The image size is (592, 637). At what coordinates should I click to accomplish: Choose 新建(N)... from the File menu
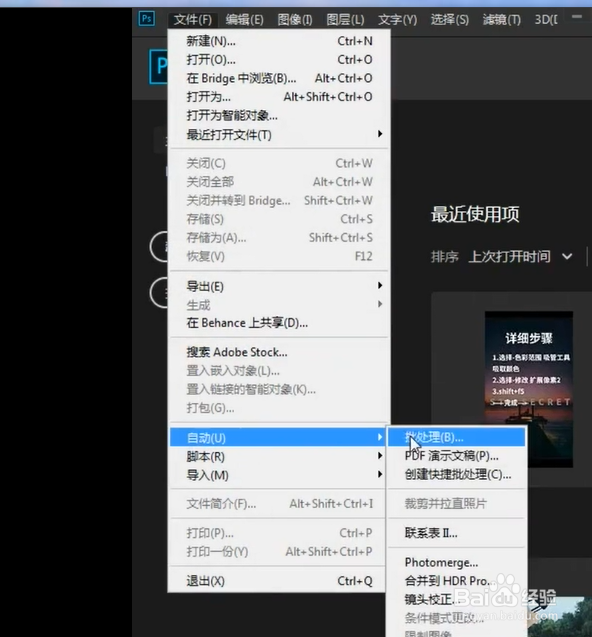pos(279,41)
